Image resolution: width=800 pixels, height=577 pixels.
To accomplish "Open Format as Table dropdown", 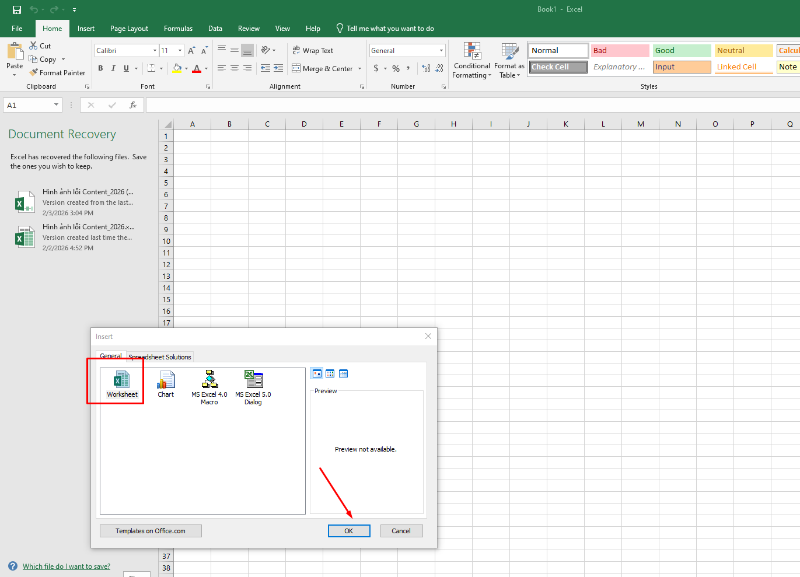I will (509, 60).
